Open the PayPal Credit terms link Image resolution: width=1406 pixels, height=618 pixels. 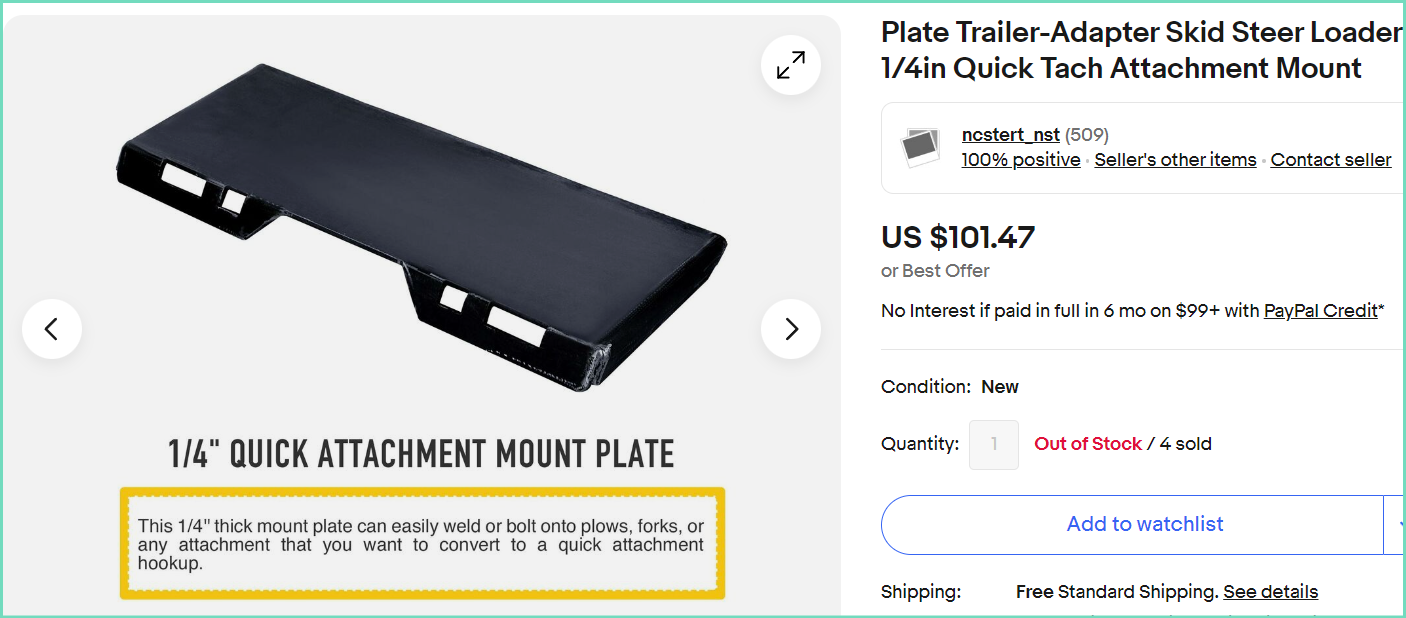coord(1320,311)
